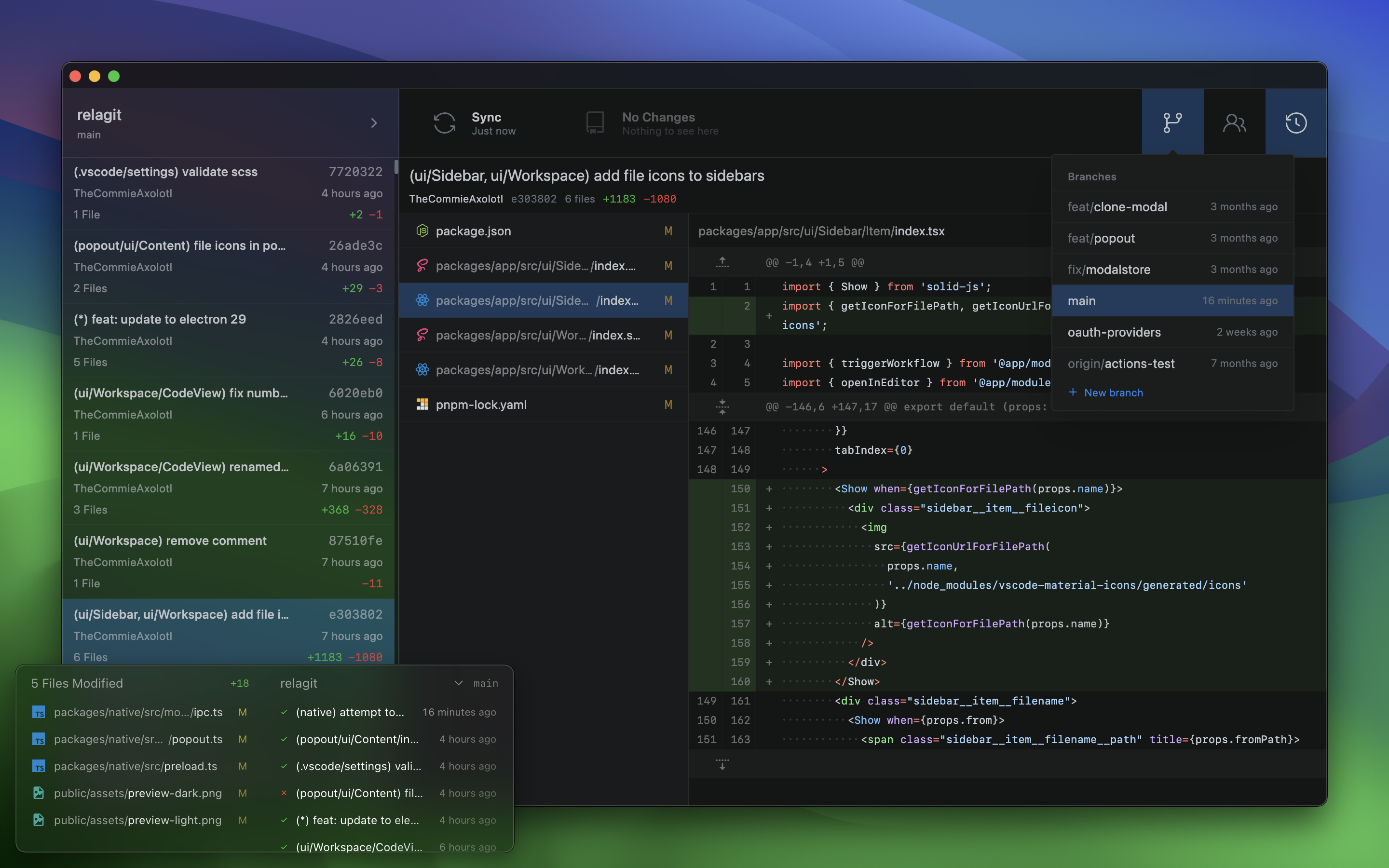Click the package.json file icon
Image resolution: width=1389 pixels, height=868 pixels.
point(422,231)
